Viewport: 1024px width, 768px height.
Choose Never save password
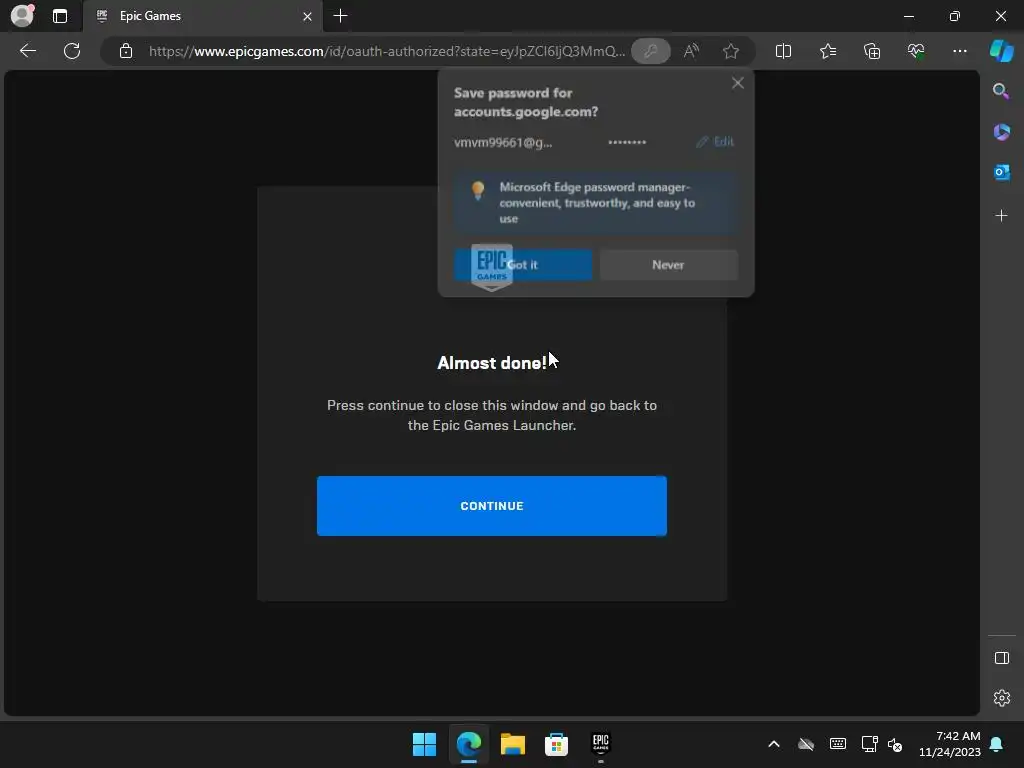click(669, 264)
